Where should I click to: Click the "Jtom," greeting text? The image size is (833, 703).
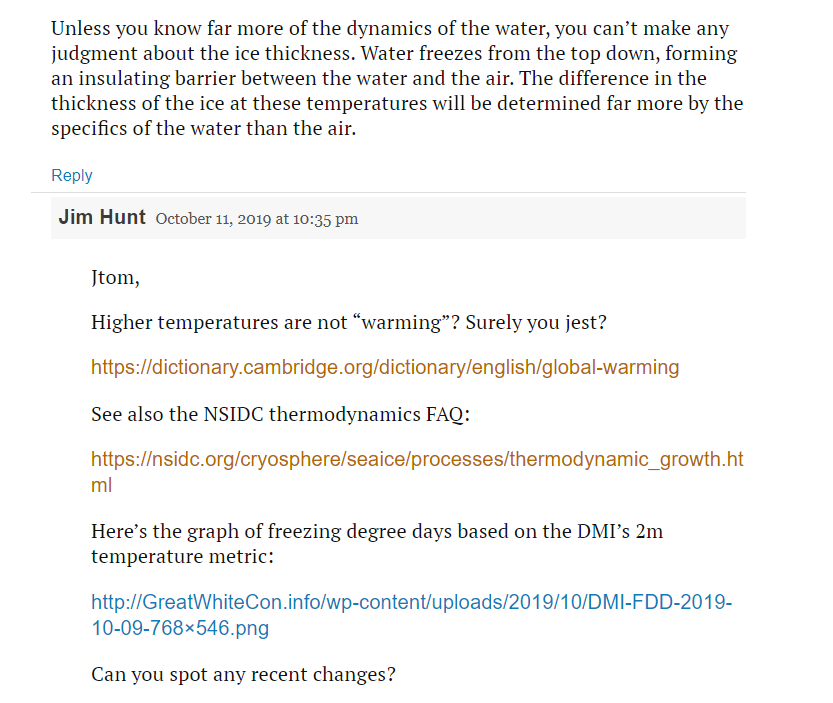point(115,278)
